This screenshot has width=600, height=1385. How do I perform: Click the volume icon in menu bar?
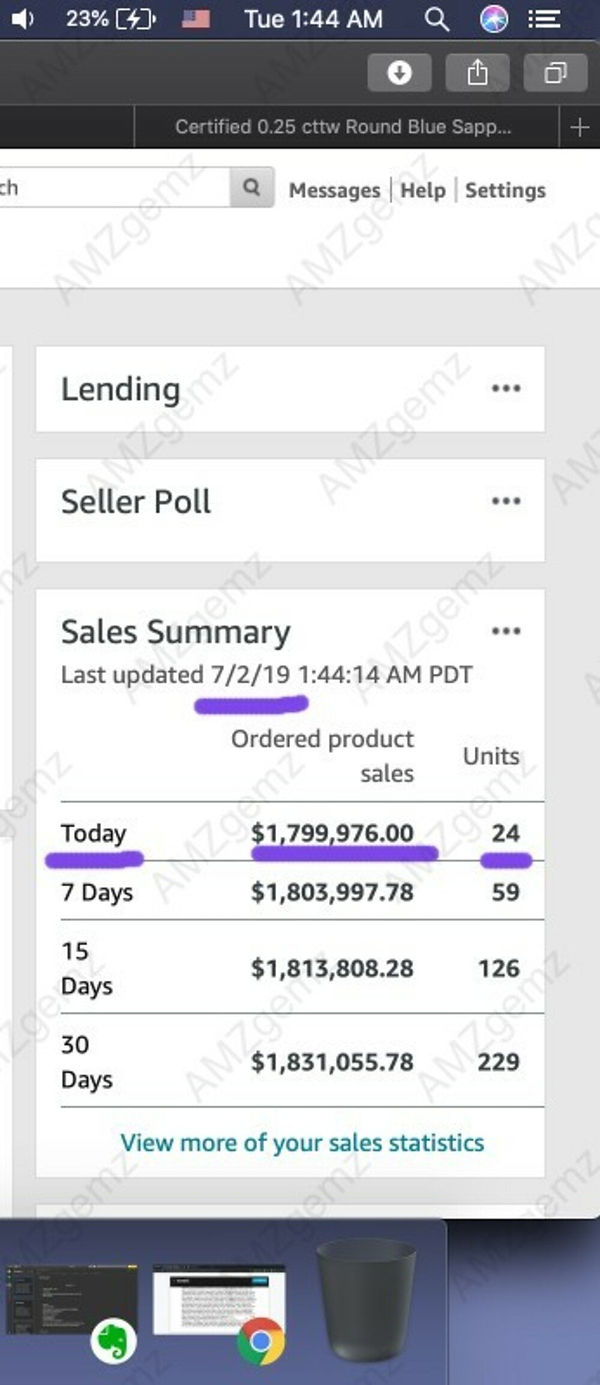pyautogui.click(x=22, y=19)
